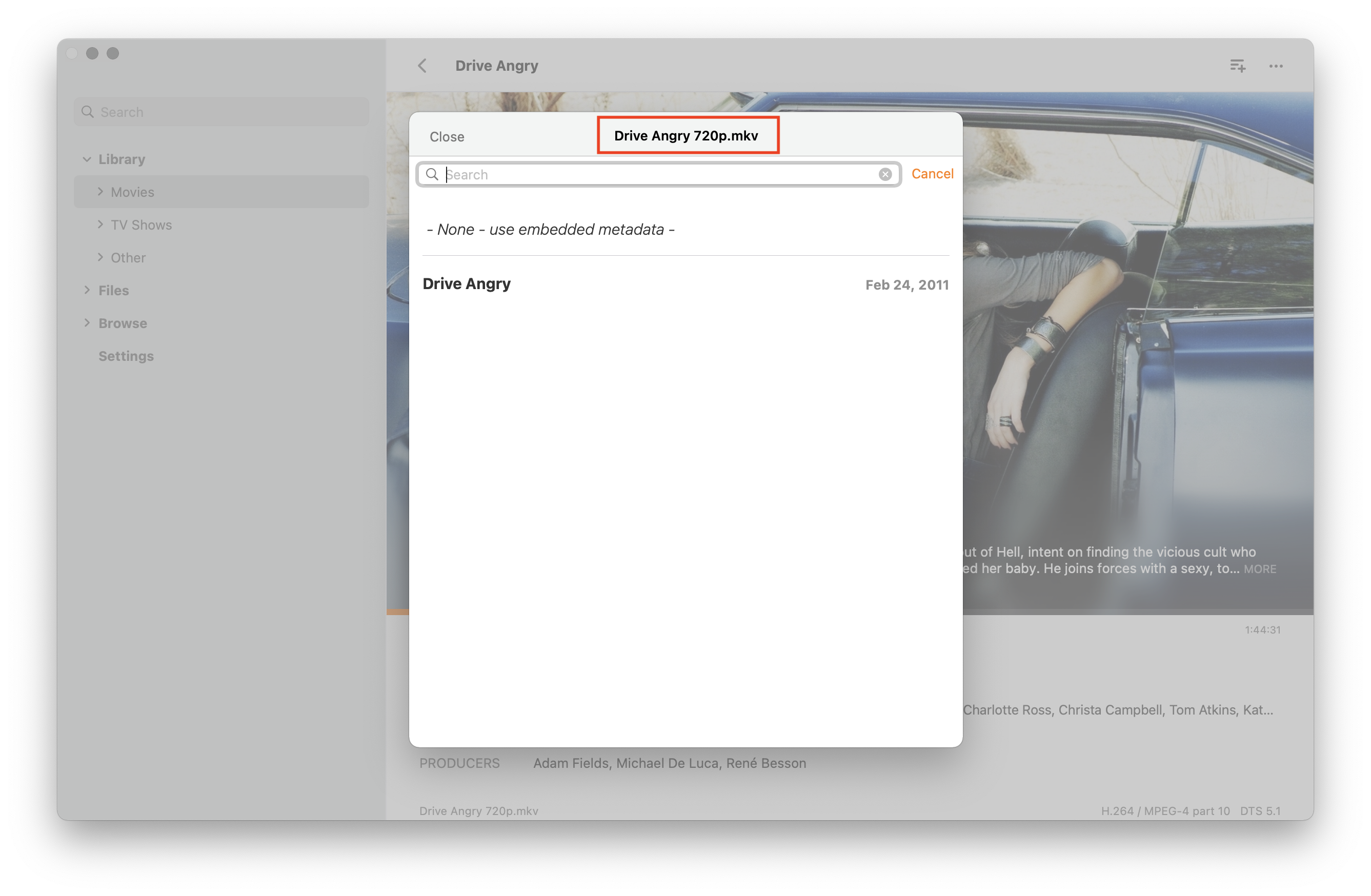This screenshot has width=1371, height=896.
Task: Expand the Movies tree item
Action: [100, 191]
